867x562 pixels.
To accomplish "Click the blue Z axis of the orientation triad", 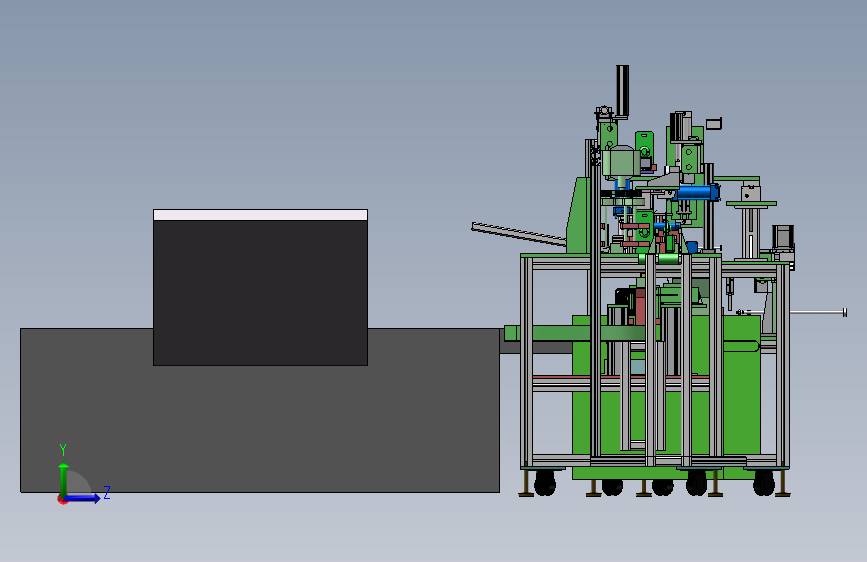I will (83, 498).
